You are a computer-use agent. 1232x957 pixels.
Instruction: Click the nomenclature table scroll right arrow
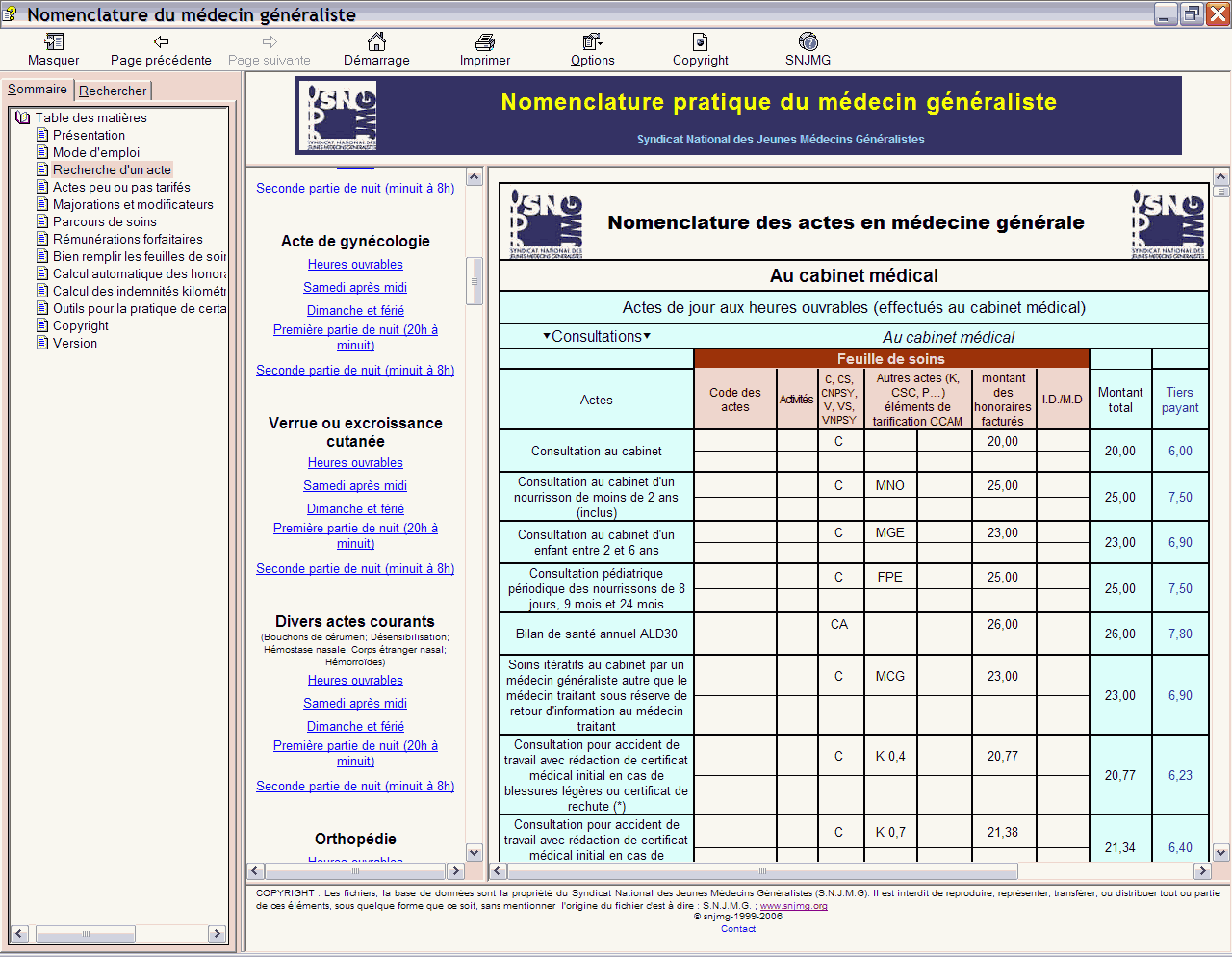coord(1202,870)
